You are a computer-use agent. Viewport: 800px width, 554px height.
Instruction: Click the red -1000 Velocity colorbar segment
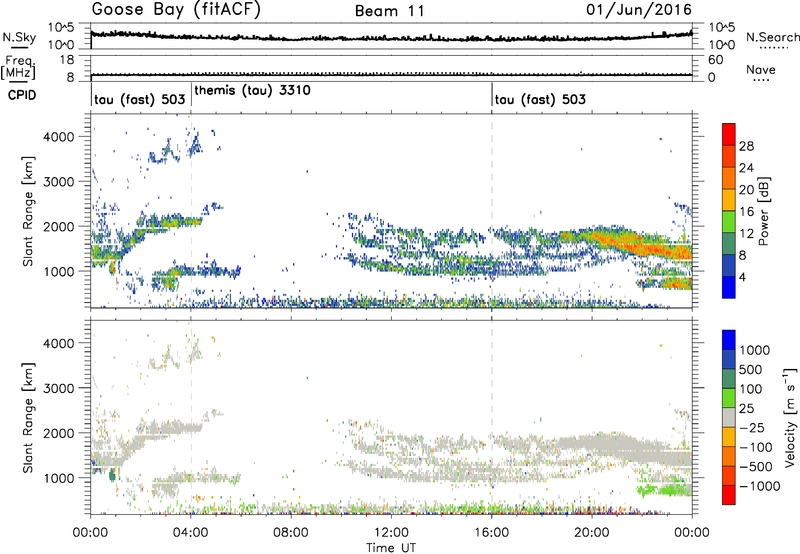(x=729, y=495)
